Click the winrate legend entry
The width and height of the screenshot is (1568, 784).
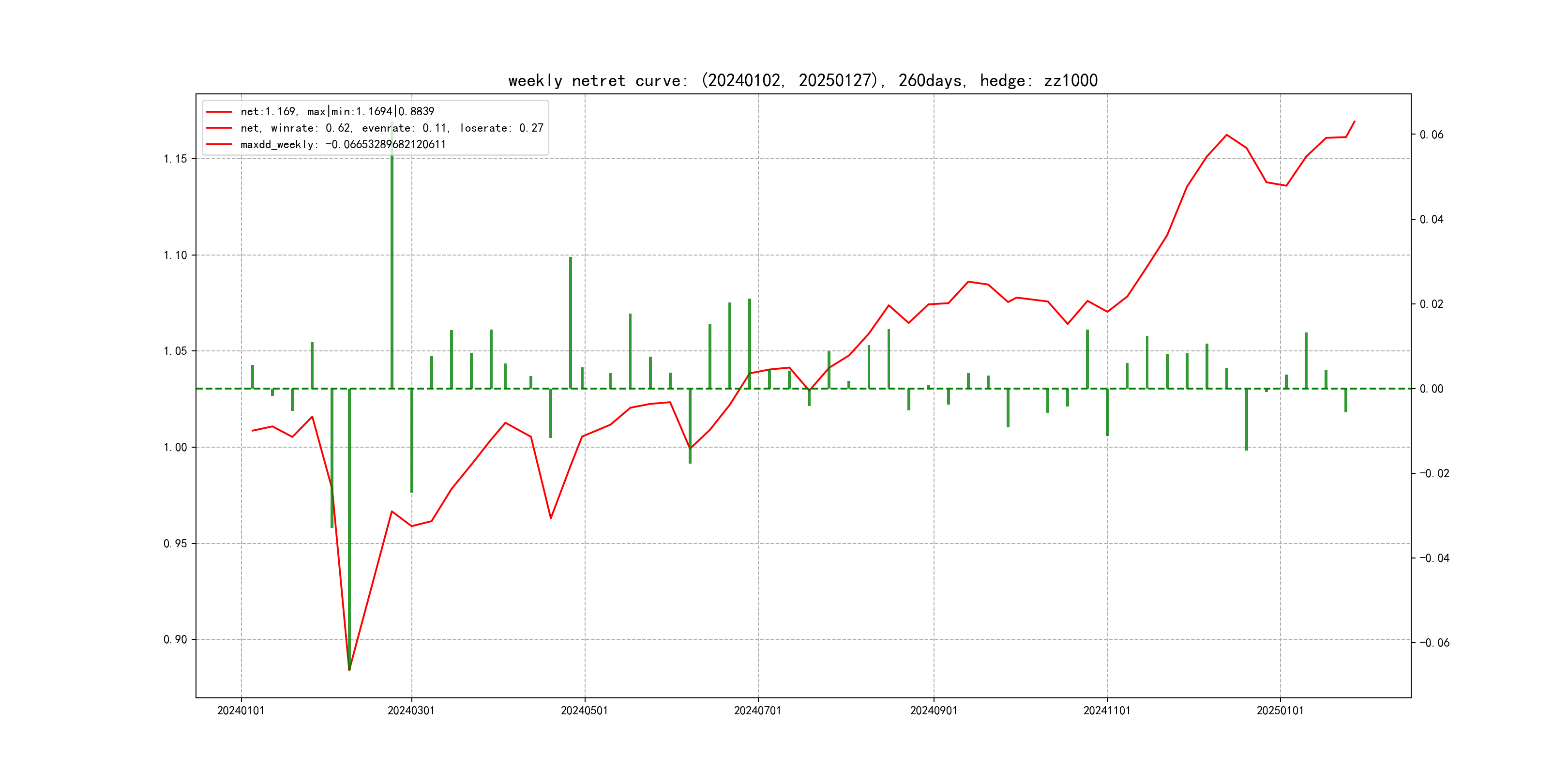click(x=392, y=128)
